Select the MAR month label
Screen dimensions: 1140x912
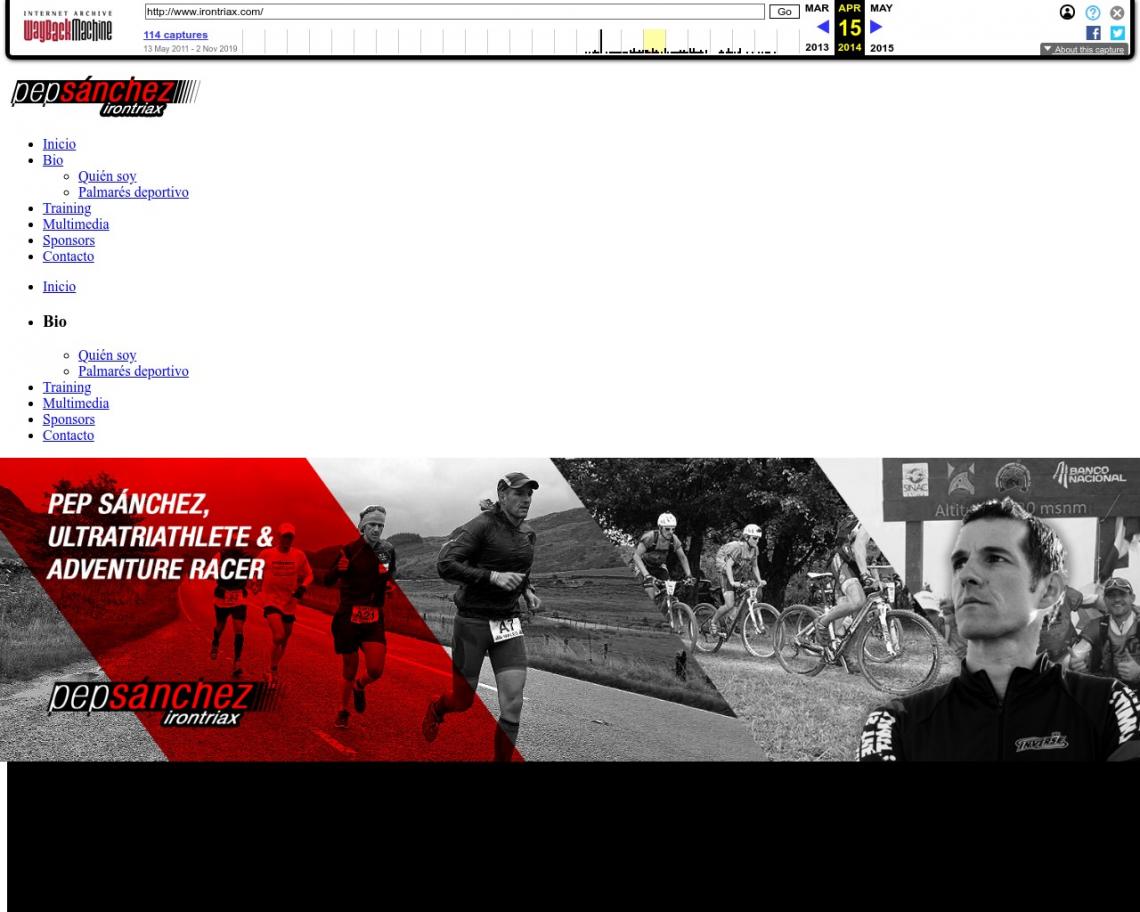[x=816, y=8]
